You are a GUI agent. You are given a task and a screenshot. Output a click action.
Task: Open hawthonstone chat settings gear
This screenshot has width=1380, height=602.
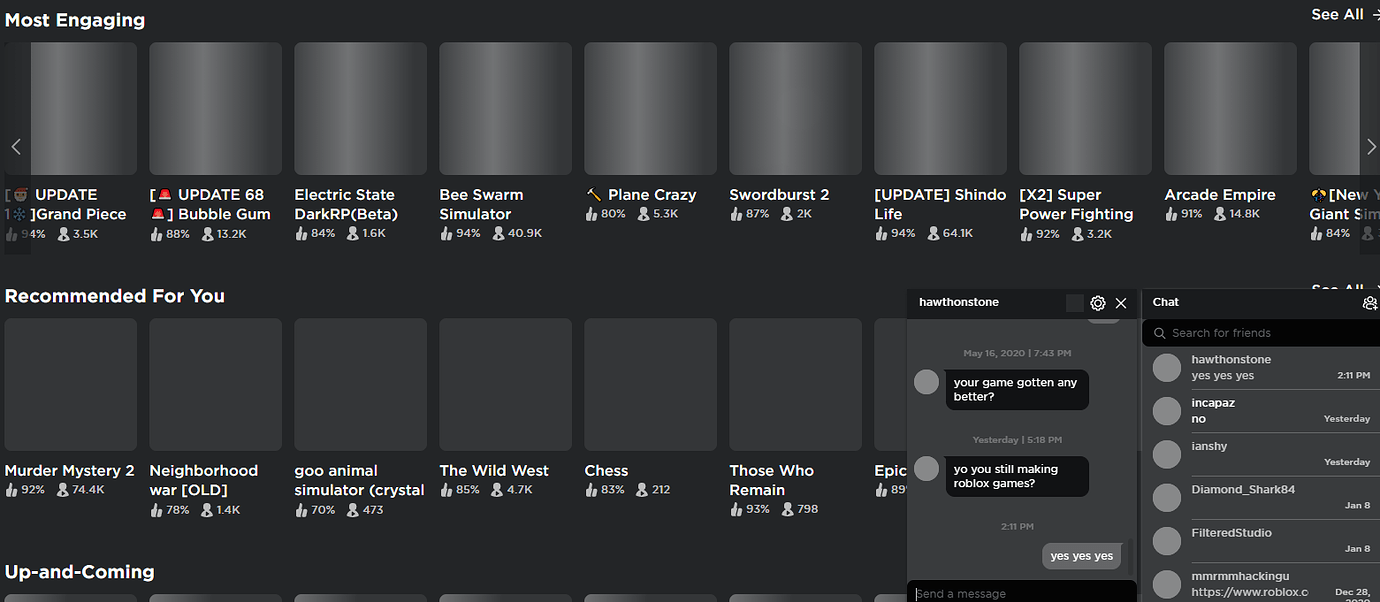[x=1098, y=303]
